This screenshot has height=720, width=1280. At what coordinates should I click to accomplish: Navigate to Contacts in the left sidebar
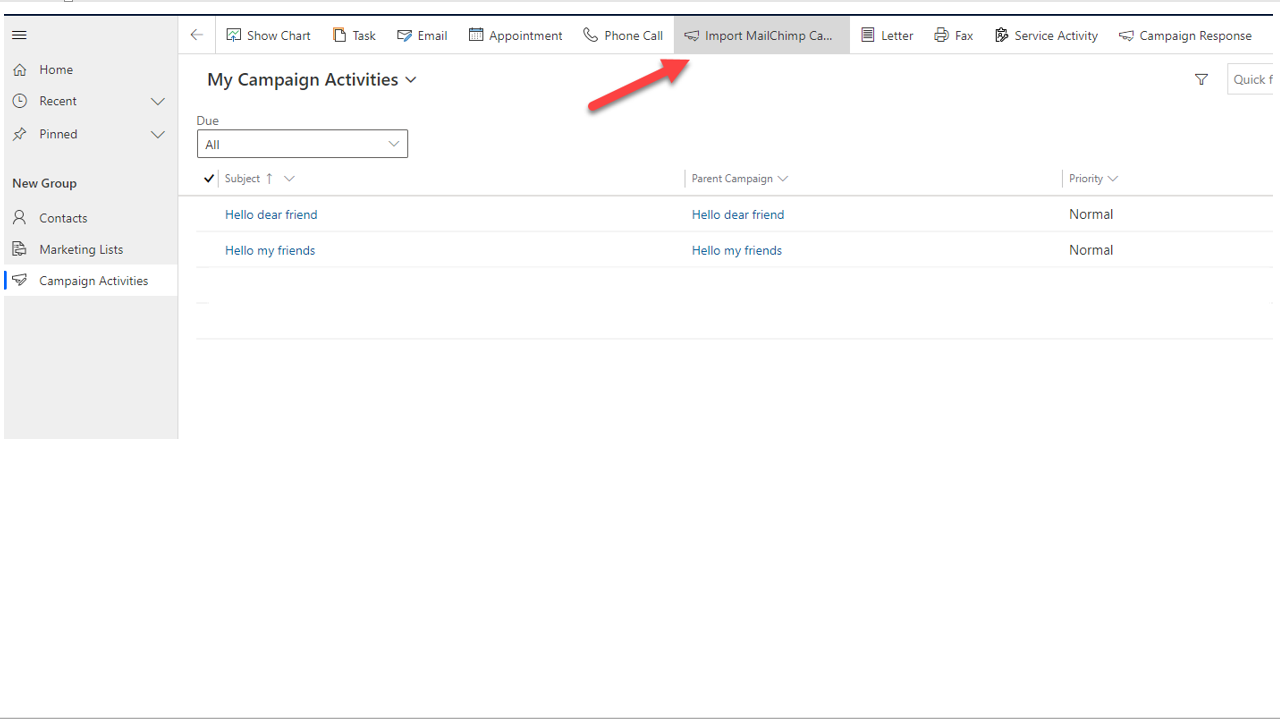[63, 217]
